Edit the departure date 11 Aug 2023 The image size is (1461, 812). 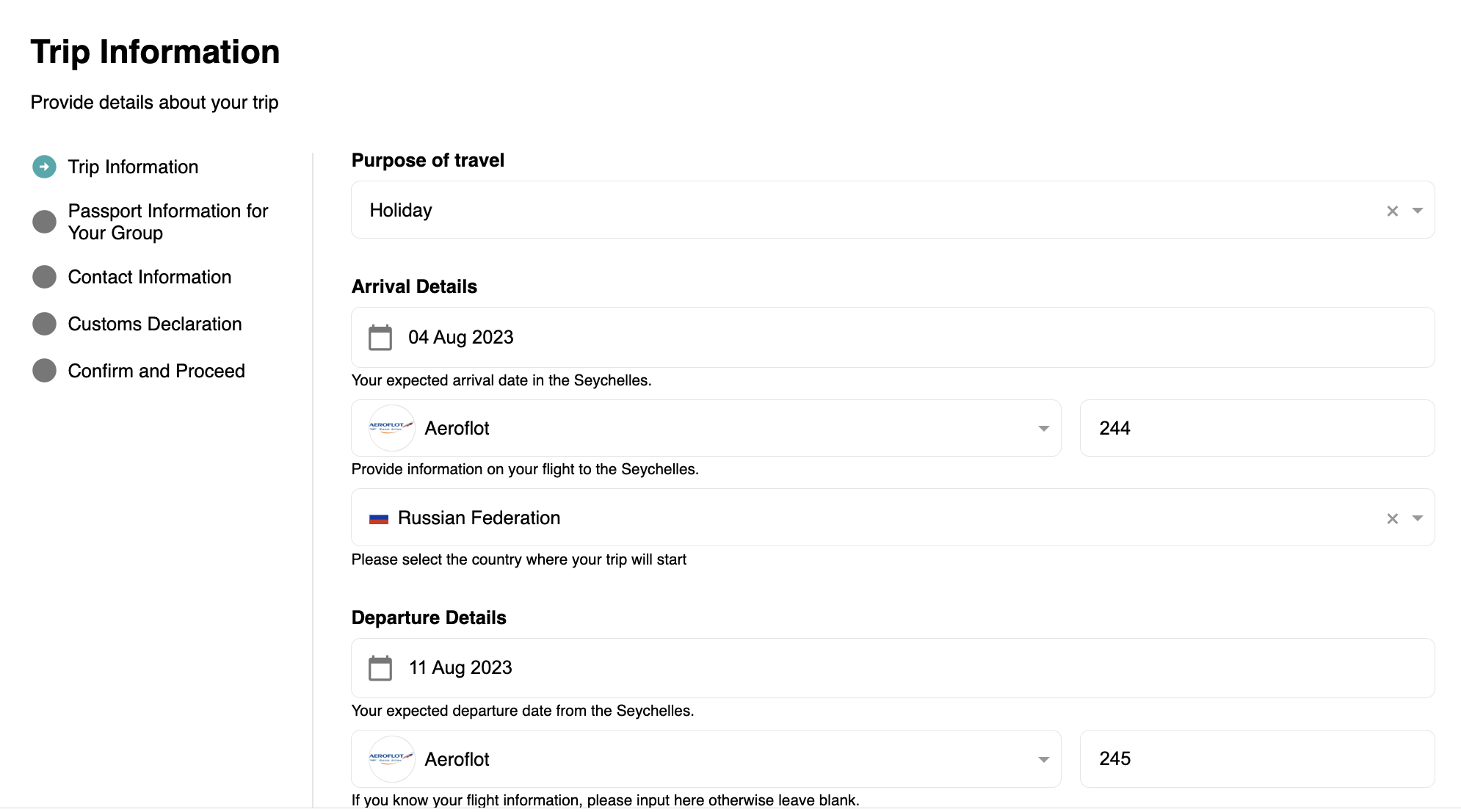tap(460, 668)
